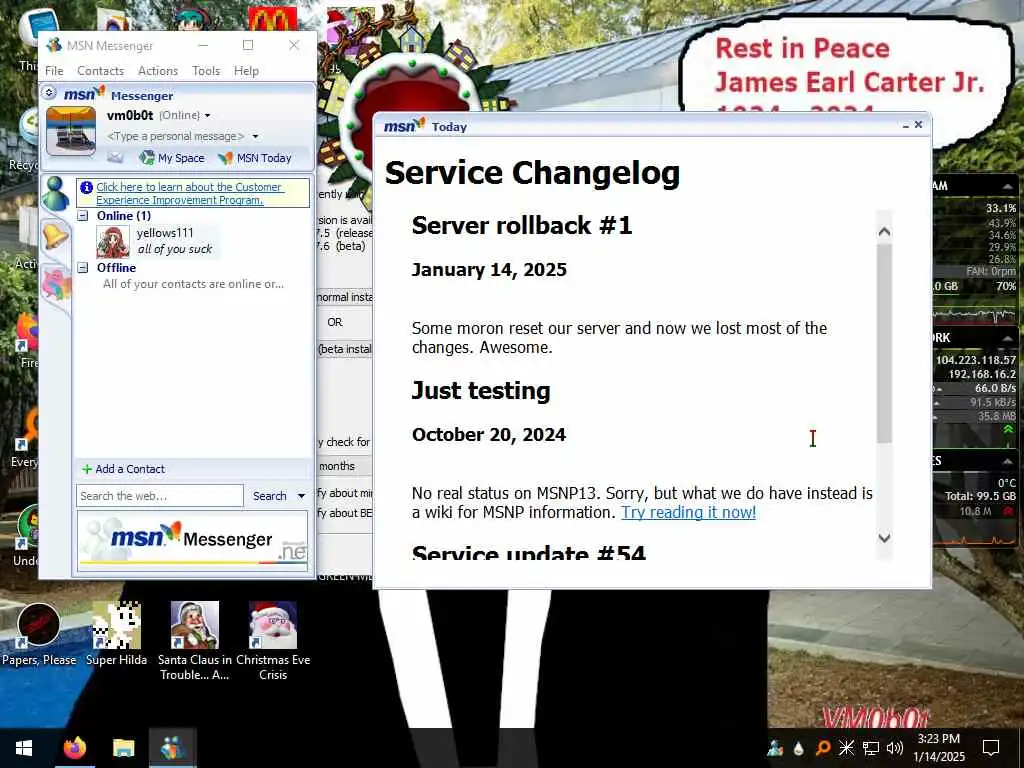Open the Customer Experience Improvement Program link
The width and height of the screenshot is (1024, 768).
tap(189, 193)
